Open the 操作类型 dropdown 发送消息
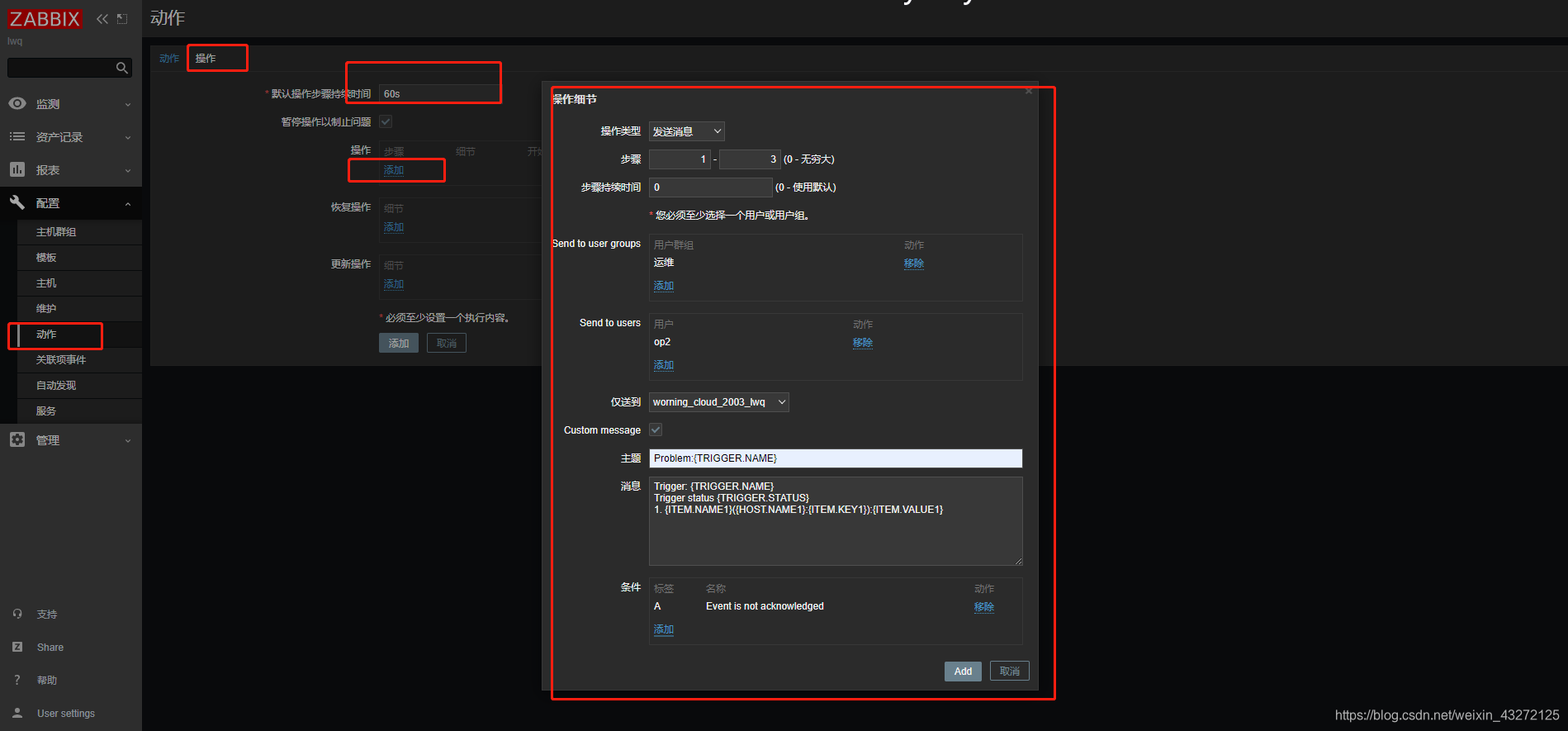The width and height of the screenshot is (1568, 731). tap(687, 131)
